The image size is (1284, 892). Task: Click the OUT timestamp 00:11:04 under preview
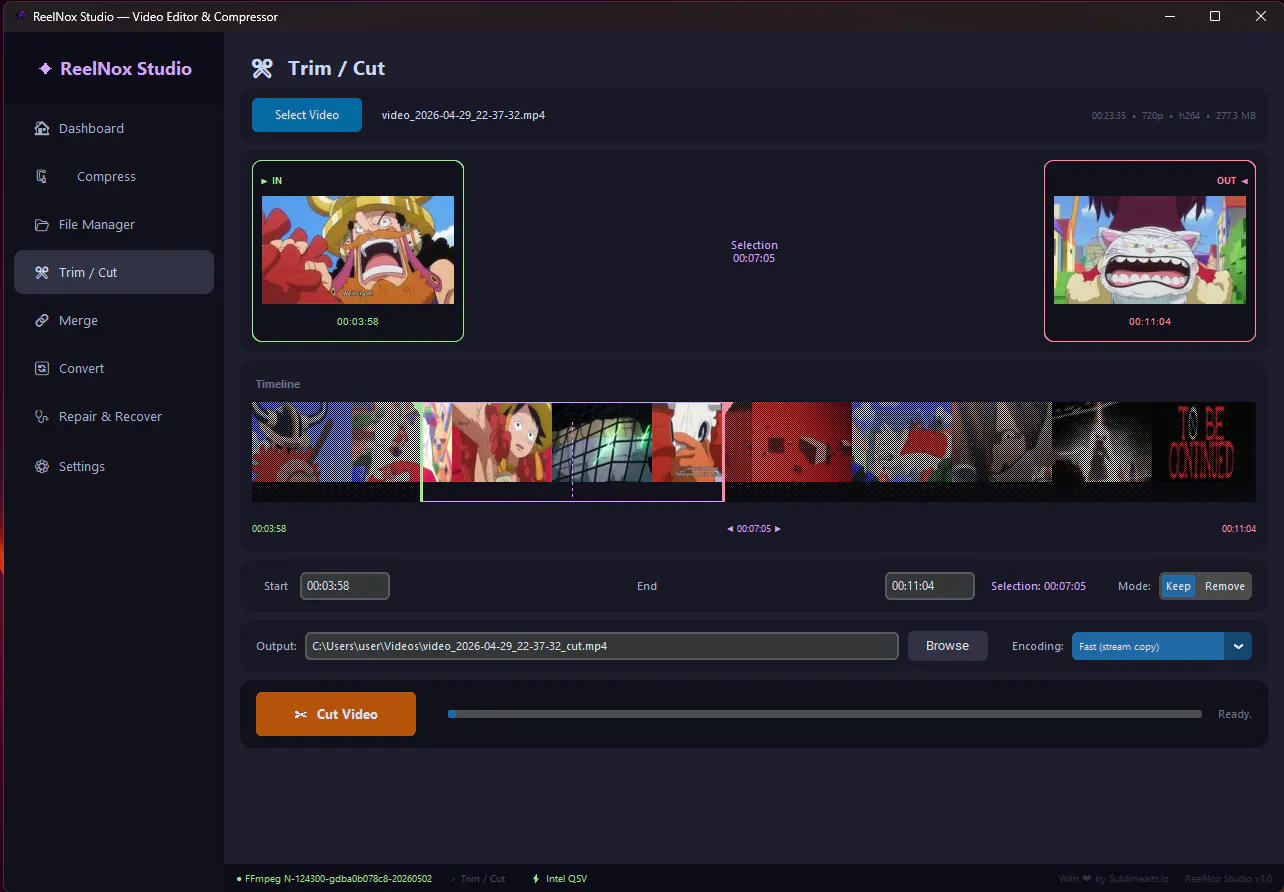coord(1150,322)
